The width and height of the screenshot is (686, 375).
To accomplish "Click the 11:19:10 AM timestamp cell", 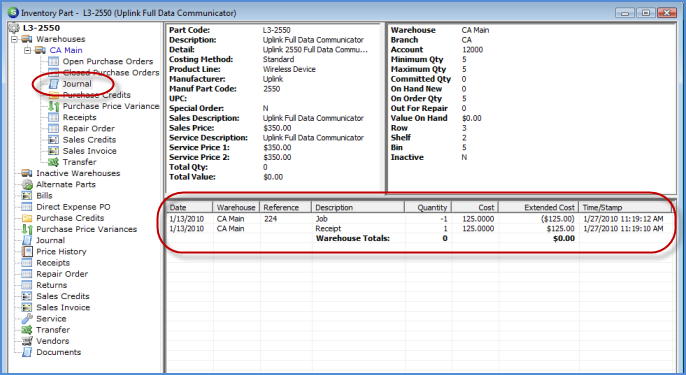I will click(623, 229).
